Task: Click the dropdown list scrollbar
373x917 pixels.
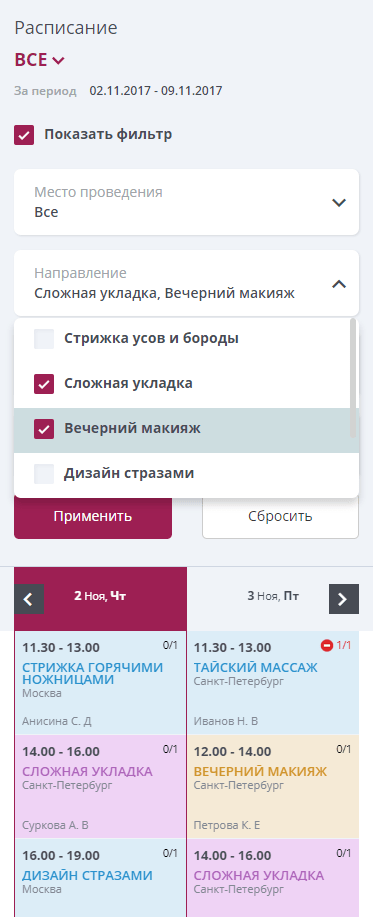Action: [x=353, y=378]
